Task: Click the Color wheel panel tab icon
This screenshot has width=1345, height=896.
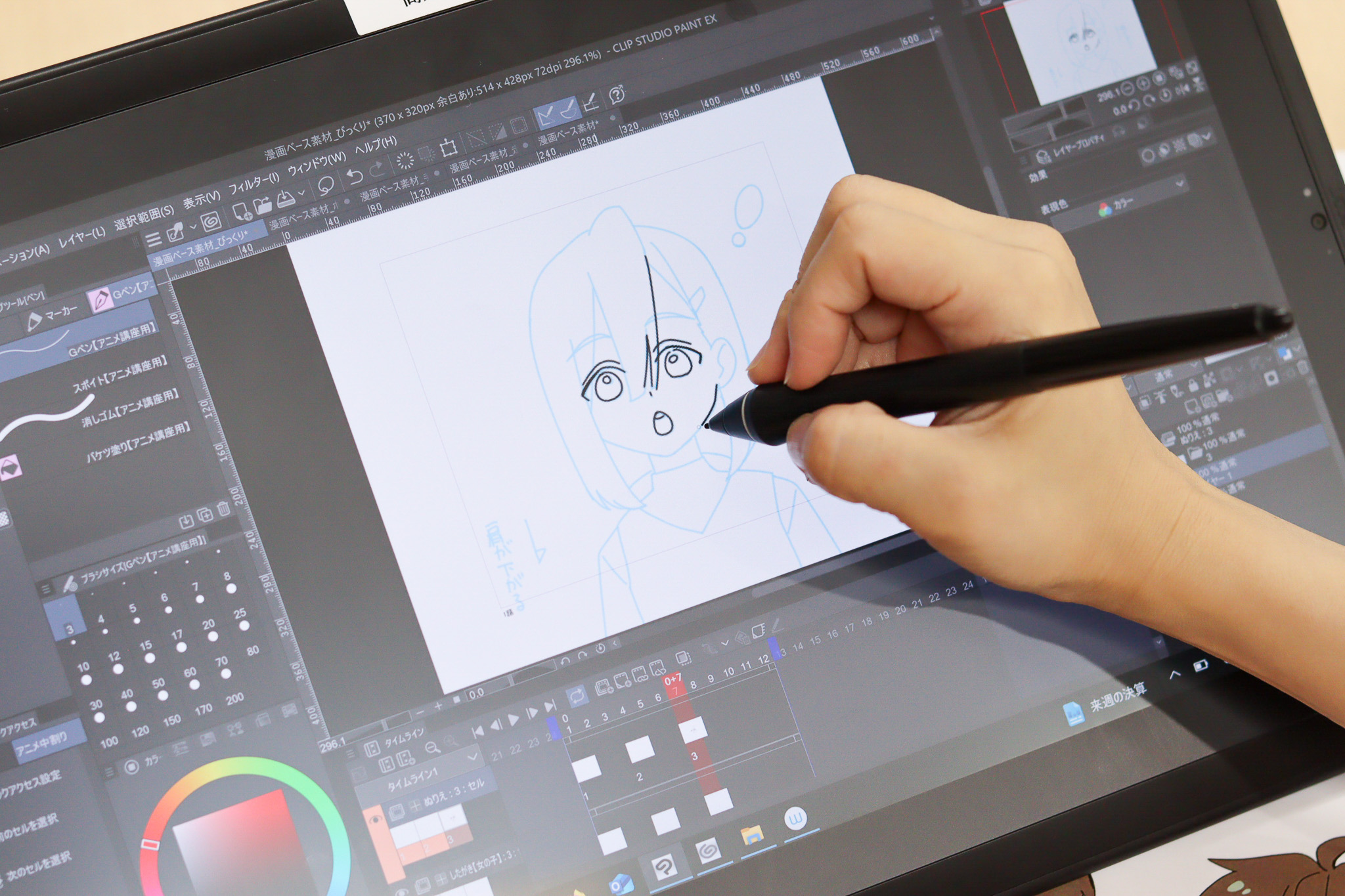Action: [x=131, y=766]
